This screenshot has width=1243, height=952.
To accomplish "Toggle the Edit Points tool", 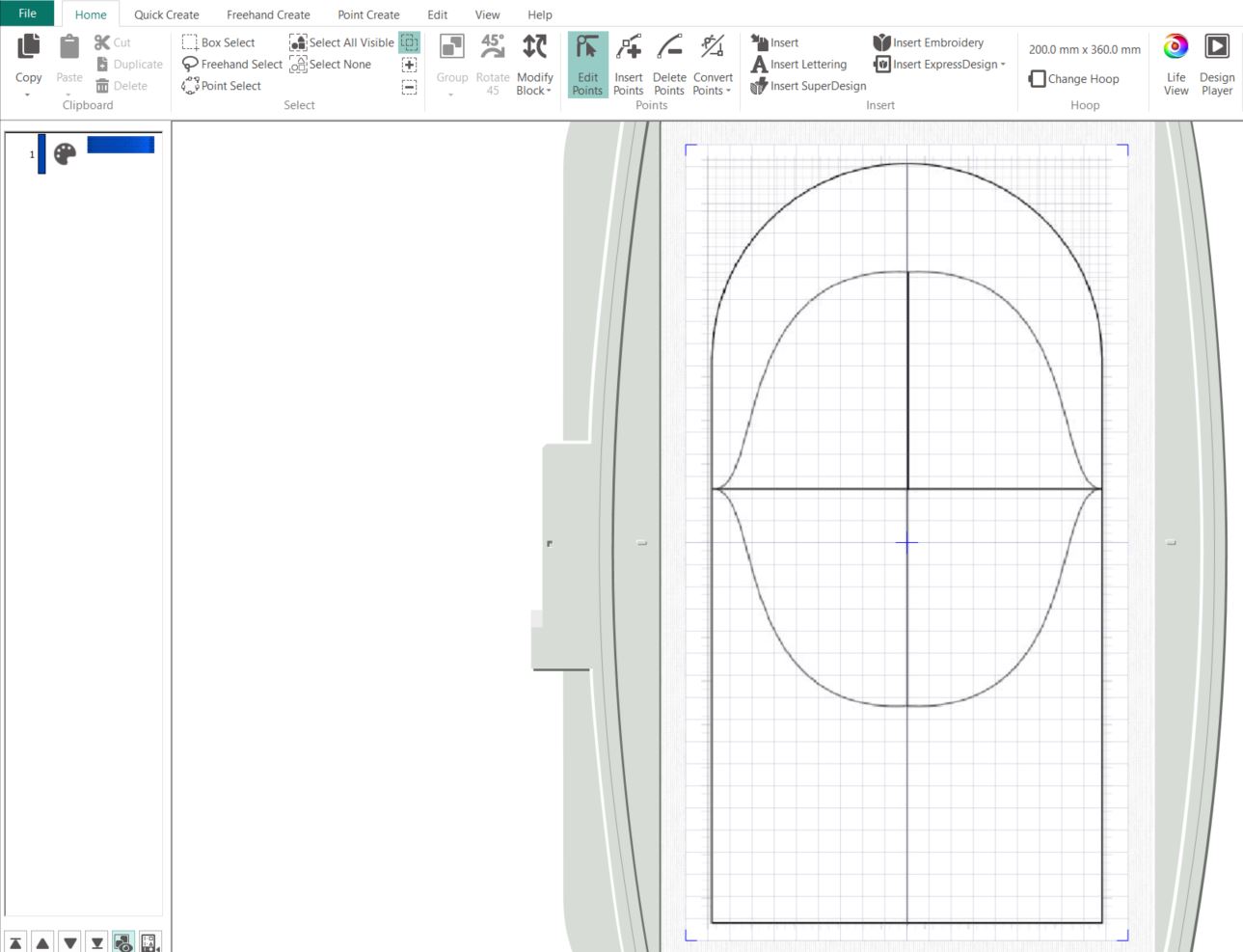I will point(587,65).
